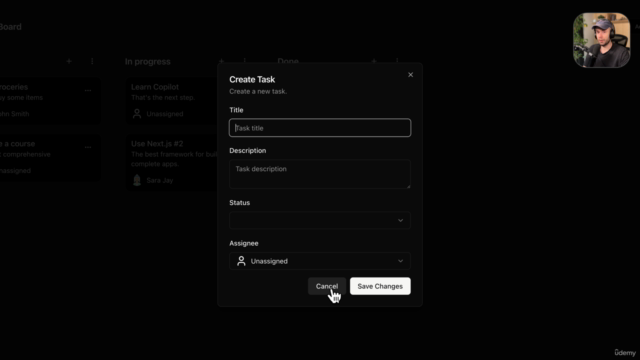Click the Status field label
Viewport: 640px width, 360px height.
click(x=240, y=202)
